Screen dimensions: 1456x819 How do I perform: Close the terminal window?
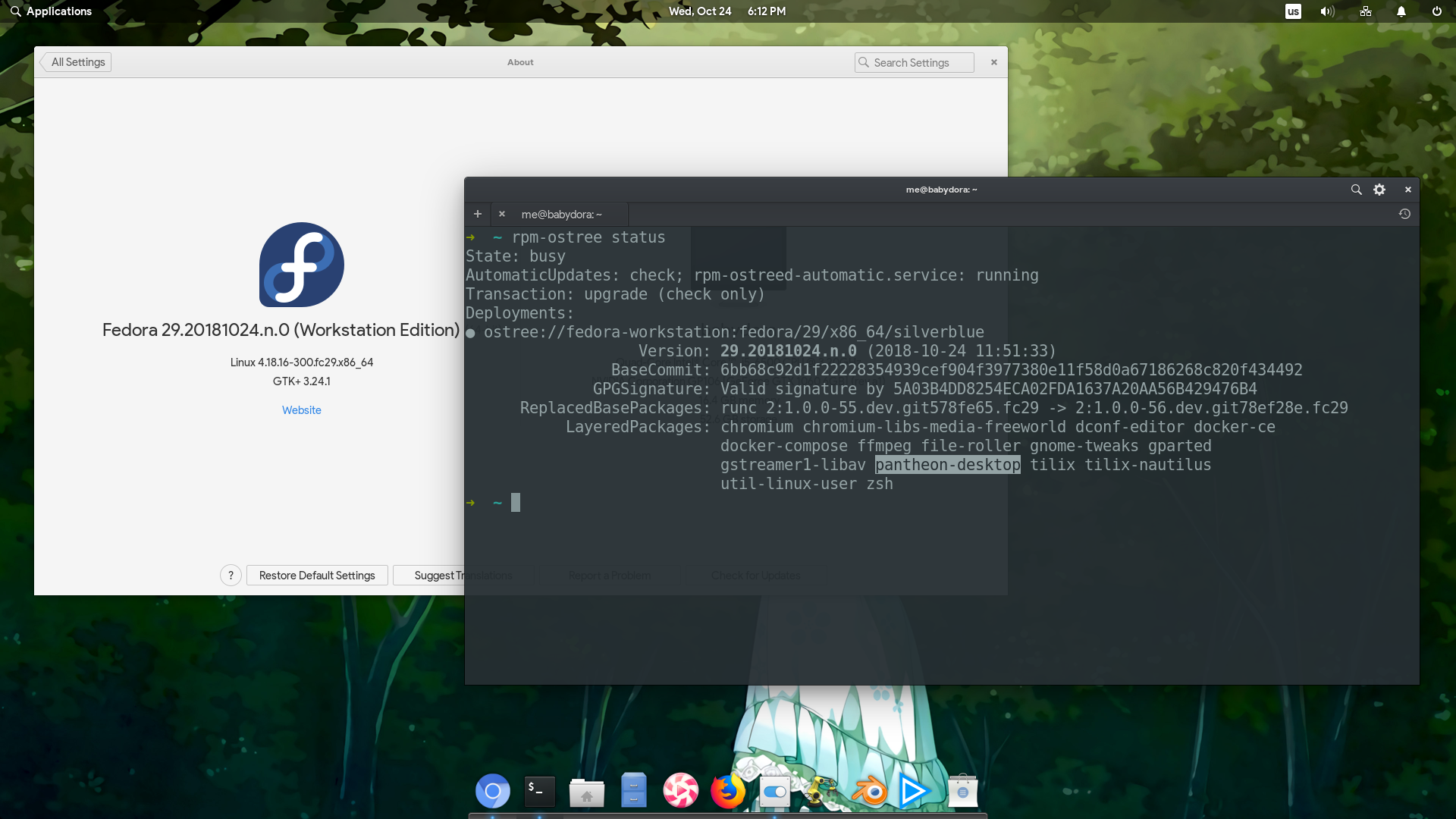point(1408,190)
